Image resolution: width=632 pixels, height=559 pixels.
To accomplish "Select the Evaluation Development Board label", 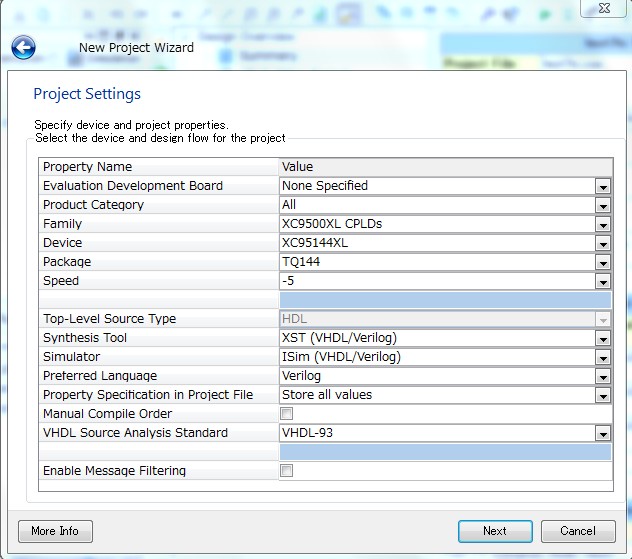I will 133,186.
